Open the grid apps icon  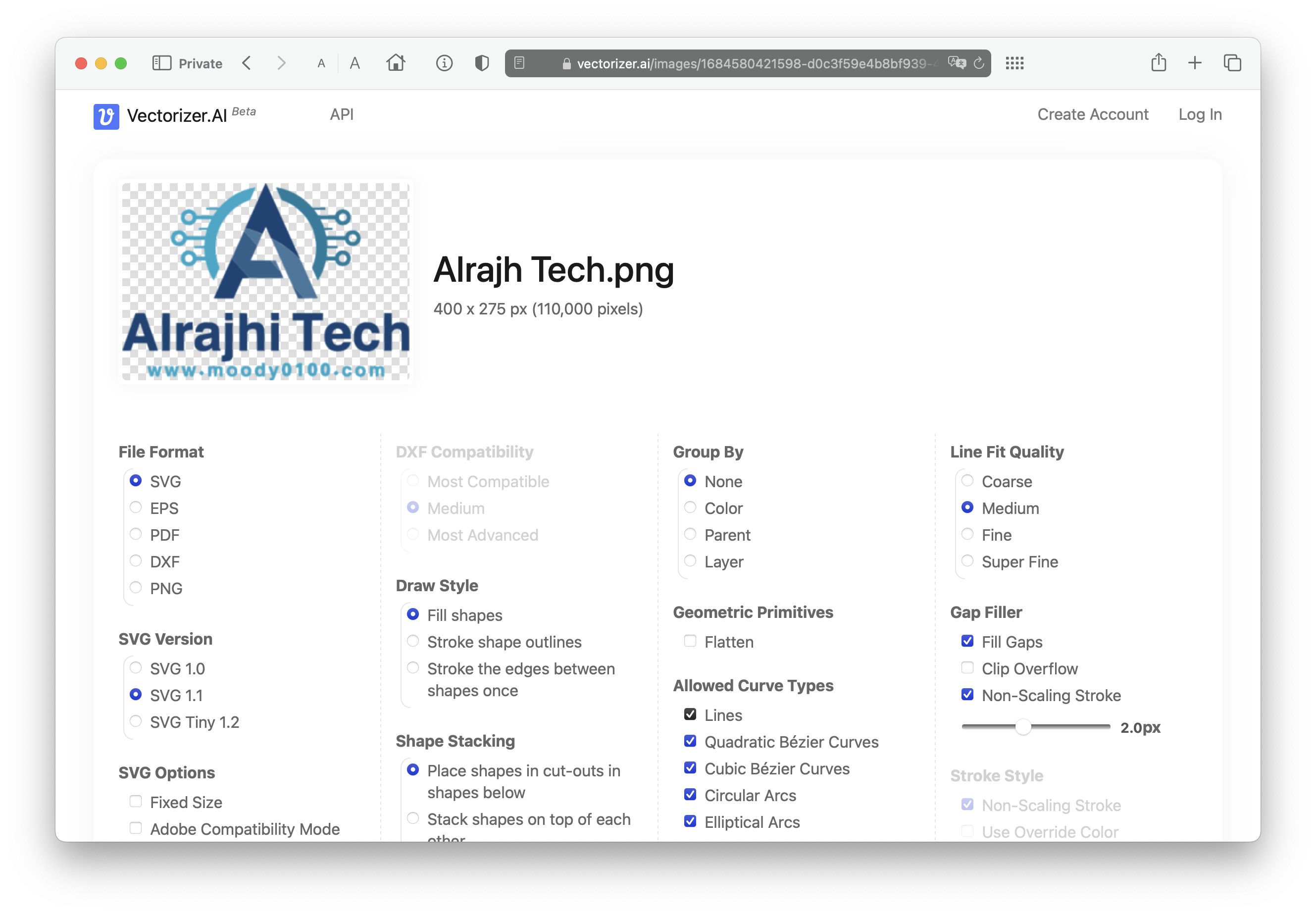pos(1014,63)
